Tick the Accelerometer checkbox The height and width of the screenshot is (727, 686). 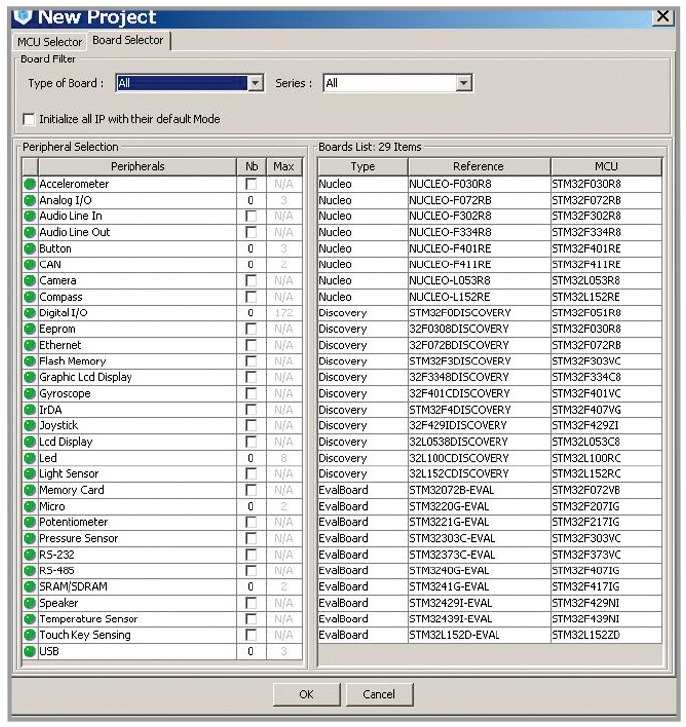[x=251, y=184]
